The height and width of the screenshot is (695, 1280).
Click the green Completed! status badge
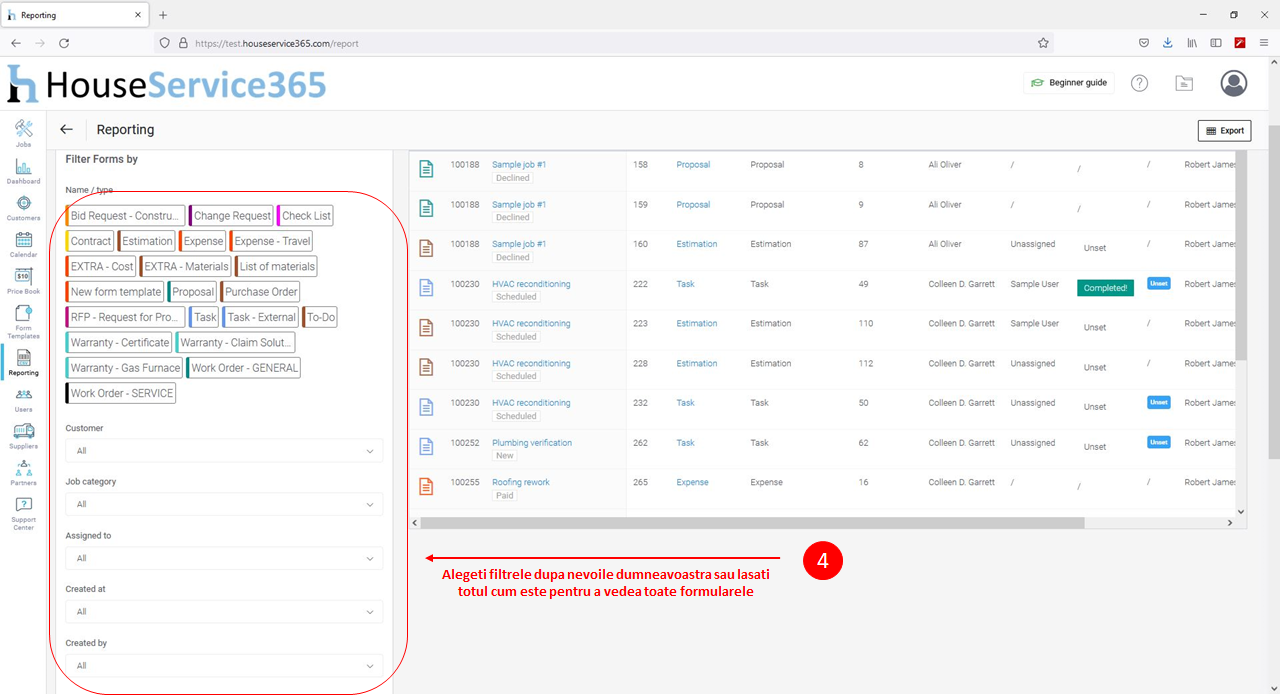(1105, 288)
